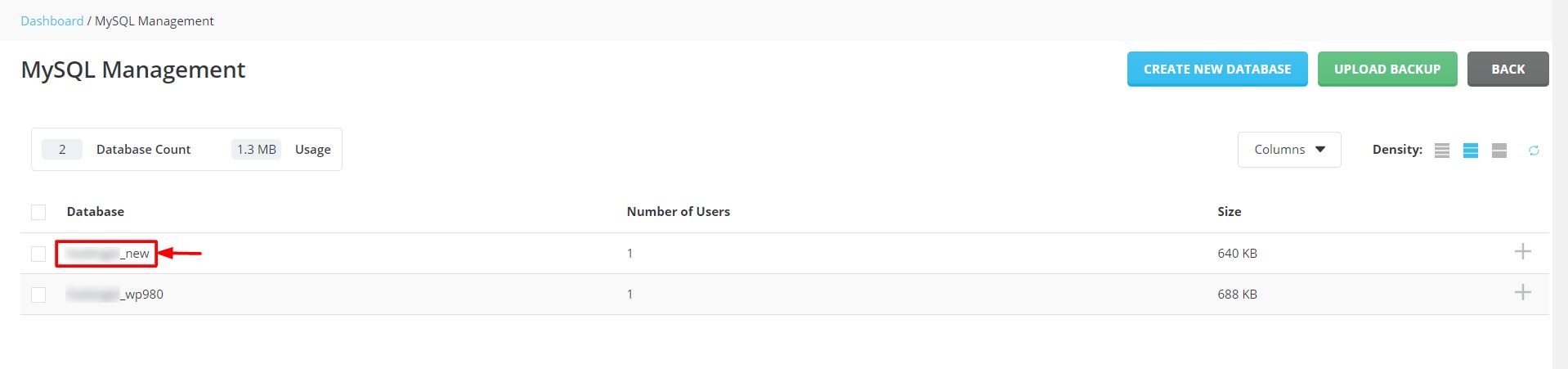This screenshot has height=369, width=1568.
Task: Click the Back button
Action: 1508,69
